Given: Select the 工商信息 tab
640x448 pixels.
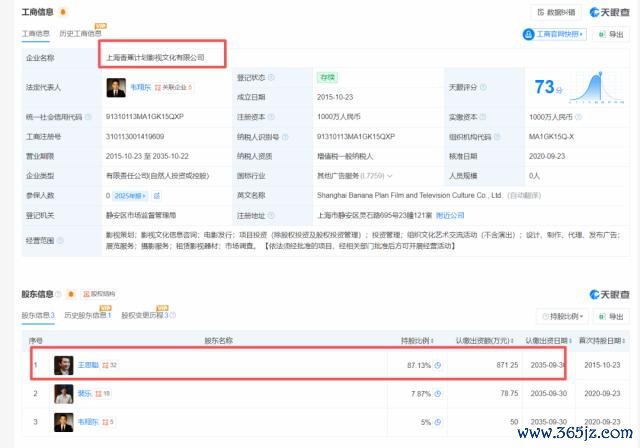Looking at the screenshot, I should click(36, 33).
